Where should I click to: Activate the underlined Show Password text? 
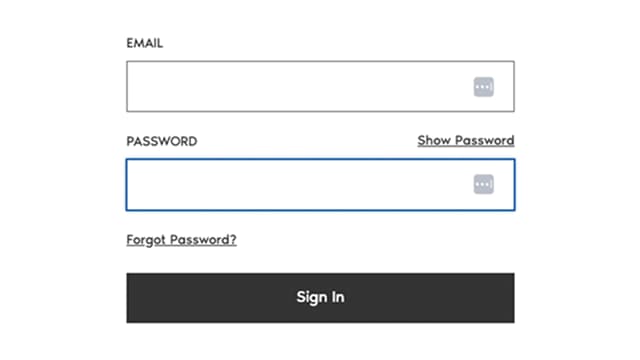point(466,140)
